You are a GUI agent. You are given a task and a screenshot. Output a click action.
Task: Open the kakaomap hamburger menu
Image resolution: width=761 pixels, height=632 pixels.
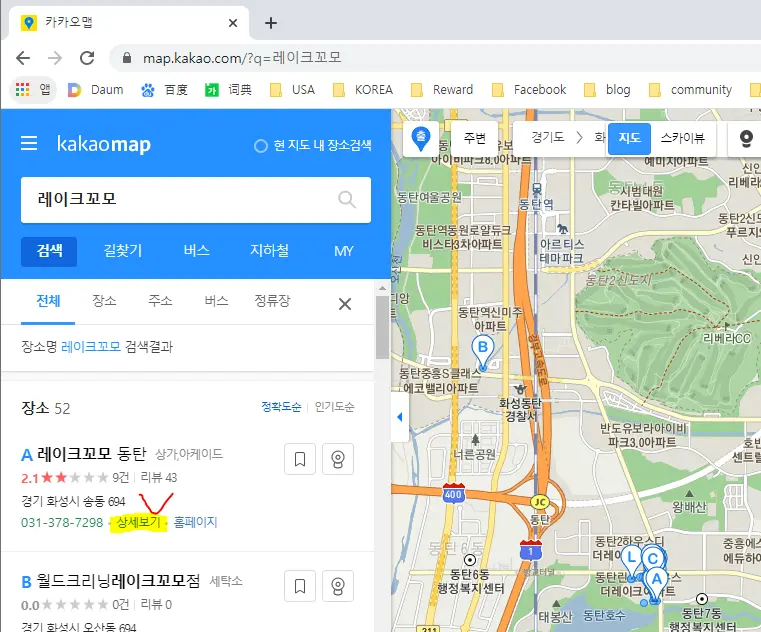[29, 143]
